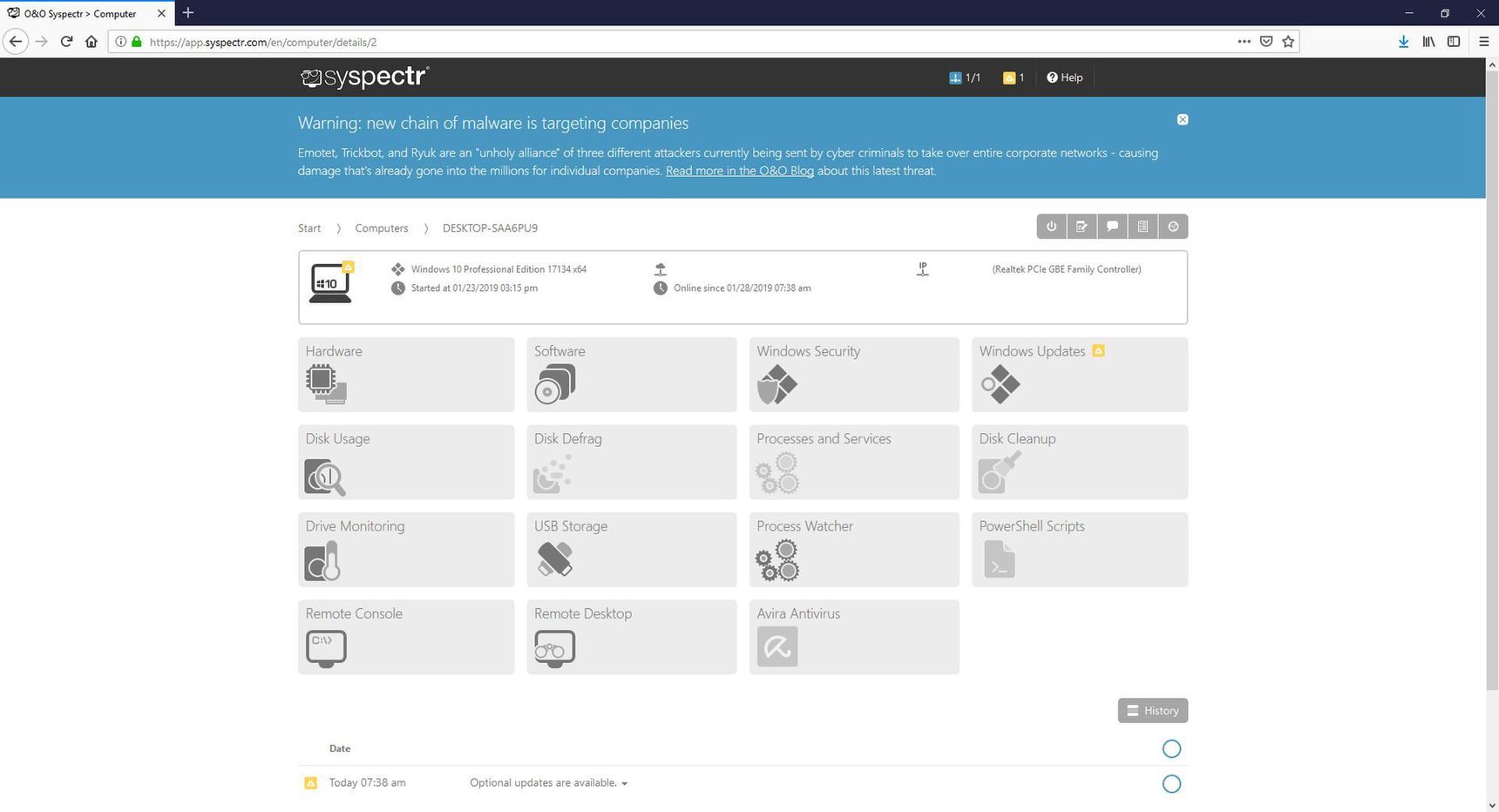Click the computers online 1/1 indicator
This screenshot has width=1499, height=812.
point(965,78)
